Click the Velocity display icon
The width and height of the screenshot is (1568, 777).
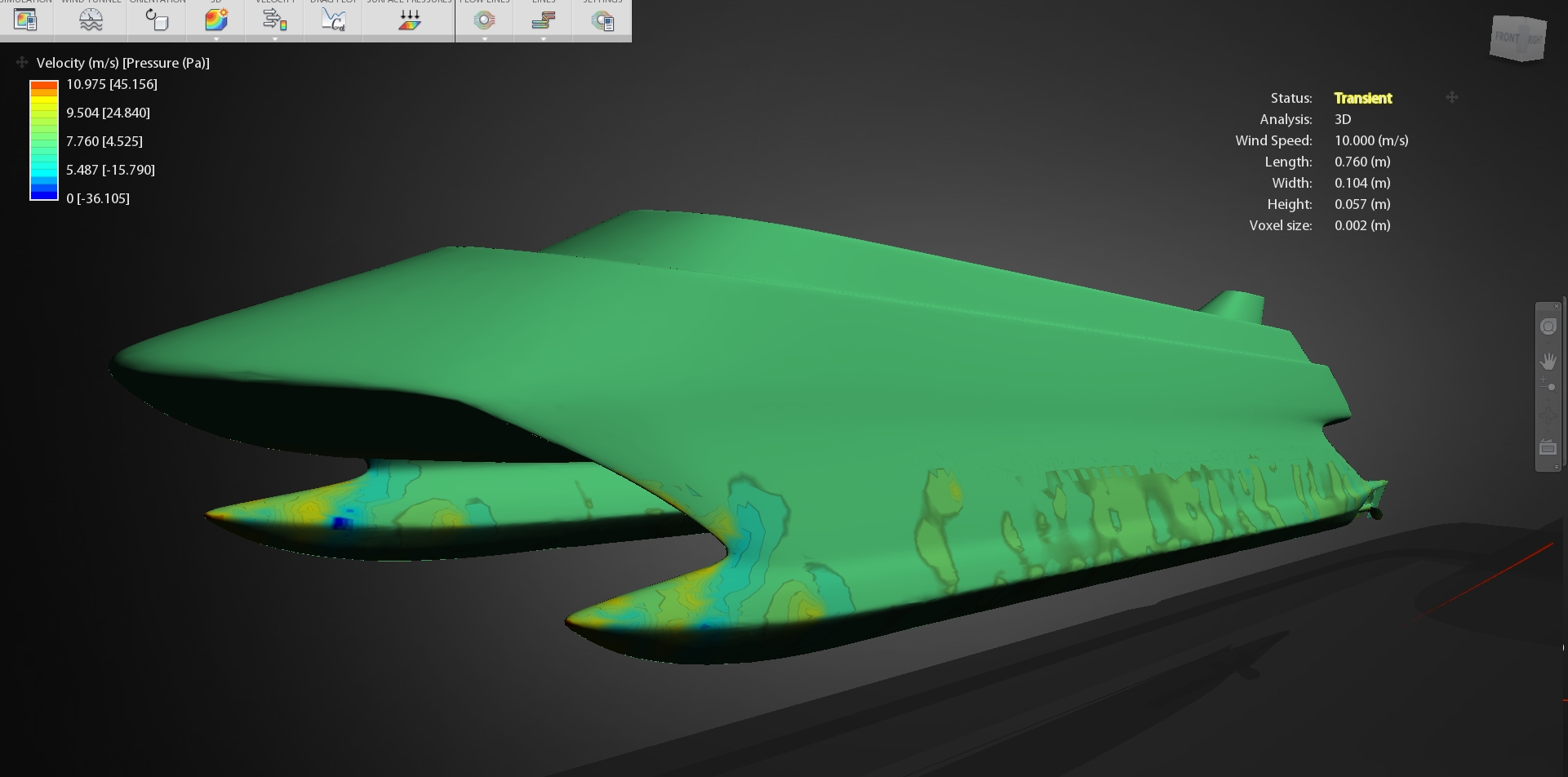pos(274,20)
